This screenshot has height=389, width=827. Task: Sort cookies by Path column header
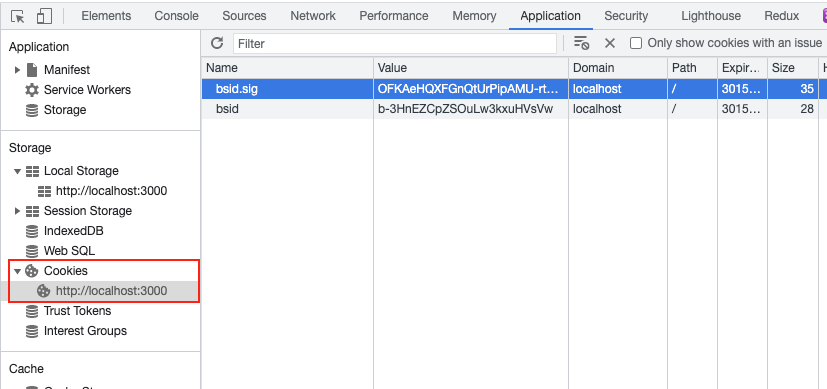692,68
